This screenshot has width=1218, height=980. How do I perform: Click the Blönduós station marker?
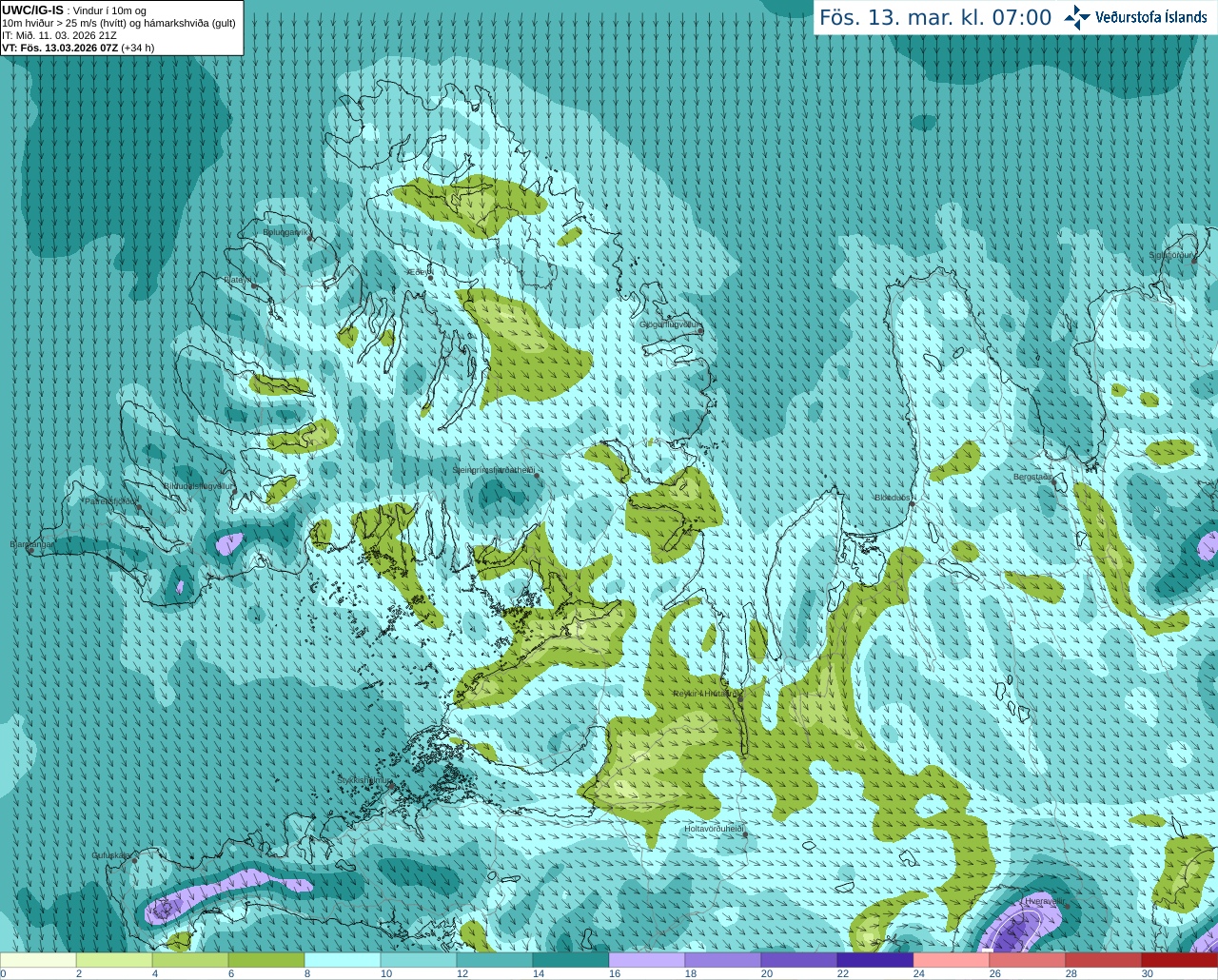[x=912, y=503]
